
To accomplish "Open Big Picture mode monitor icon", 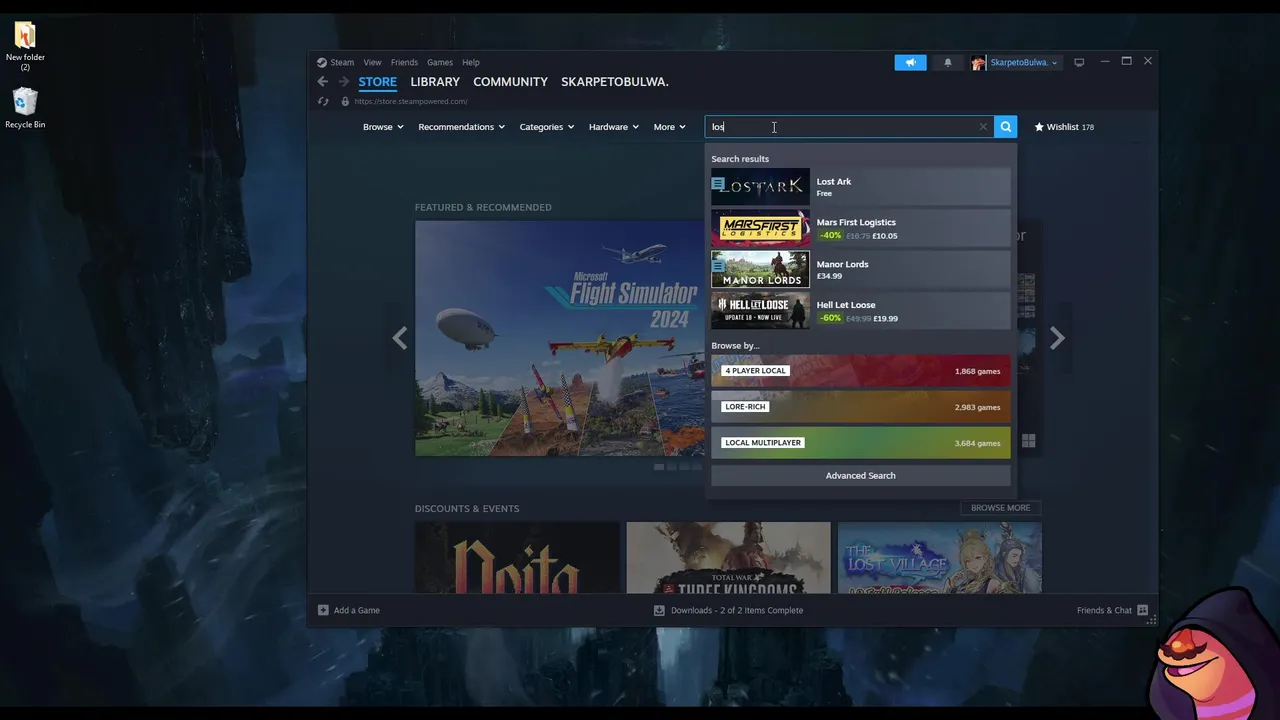I will click(x=1079, y=62).
